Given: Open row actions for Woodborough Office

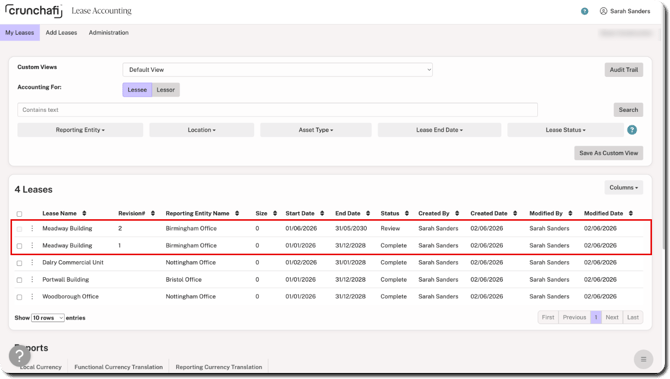Looking at the screenshot, I should tap(32, 297).
